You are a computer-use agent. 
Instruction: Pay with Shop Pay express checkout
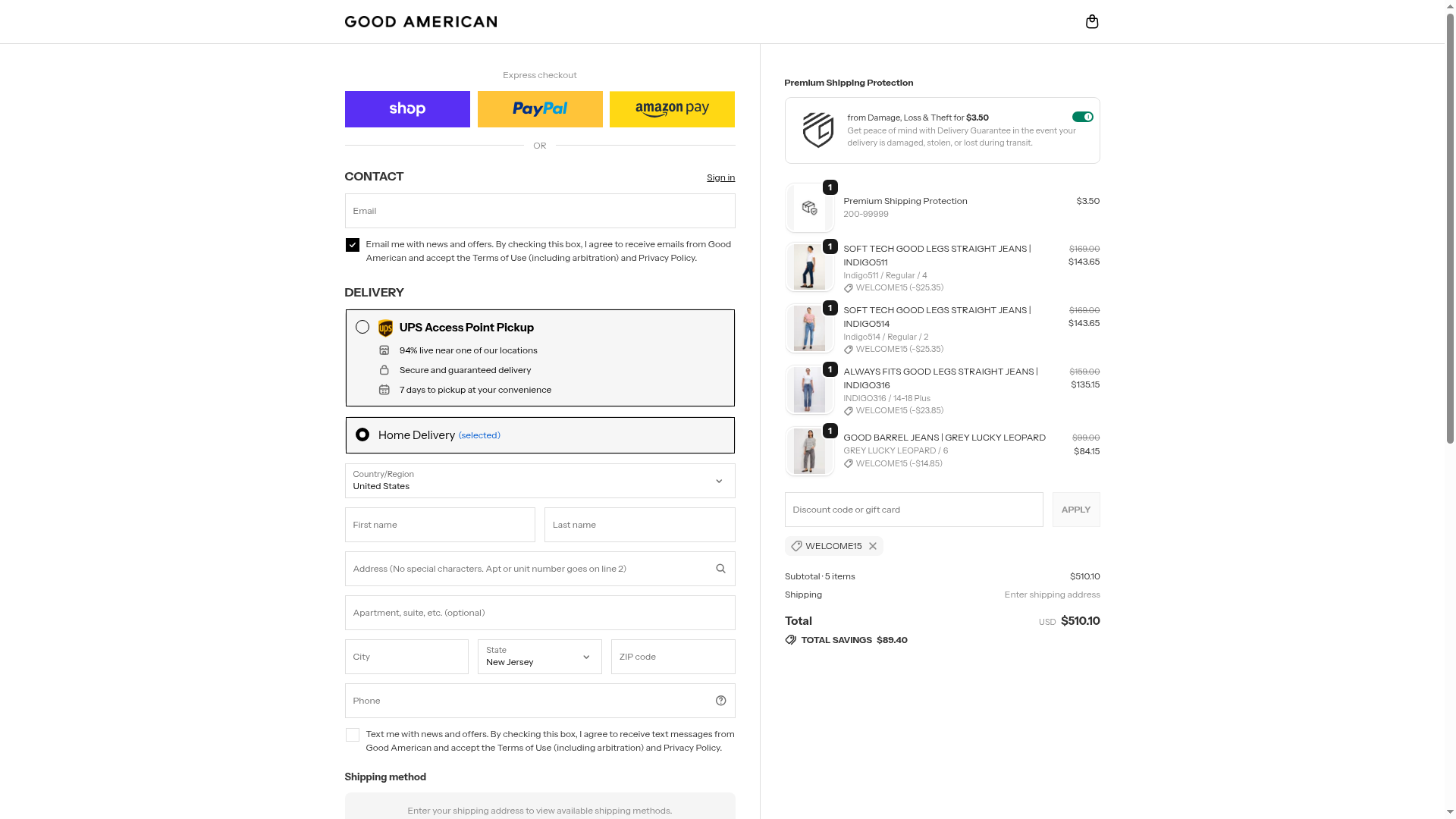coord(407,109)
